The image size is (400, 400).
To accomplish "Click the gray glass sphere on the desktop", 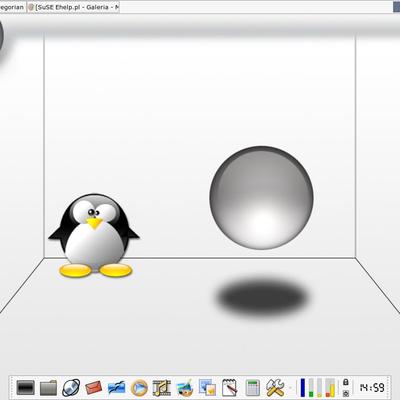I will coord(262,198).
